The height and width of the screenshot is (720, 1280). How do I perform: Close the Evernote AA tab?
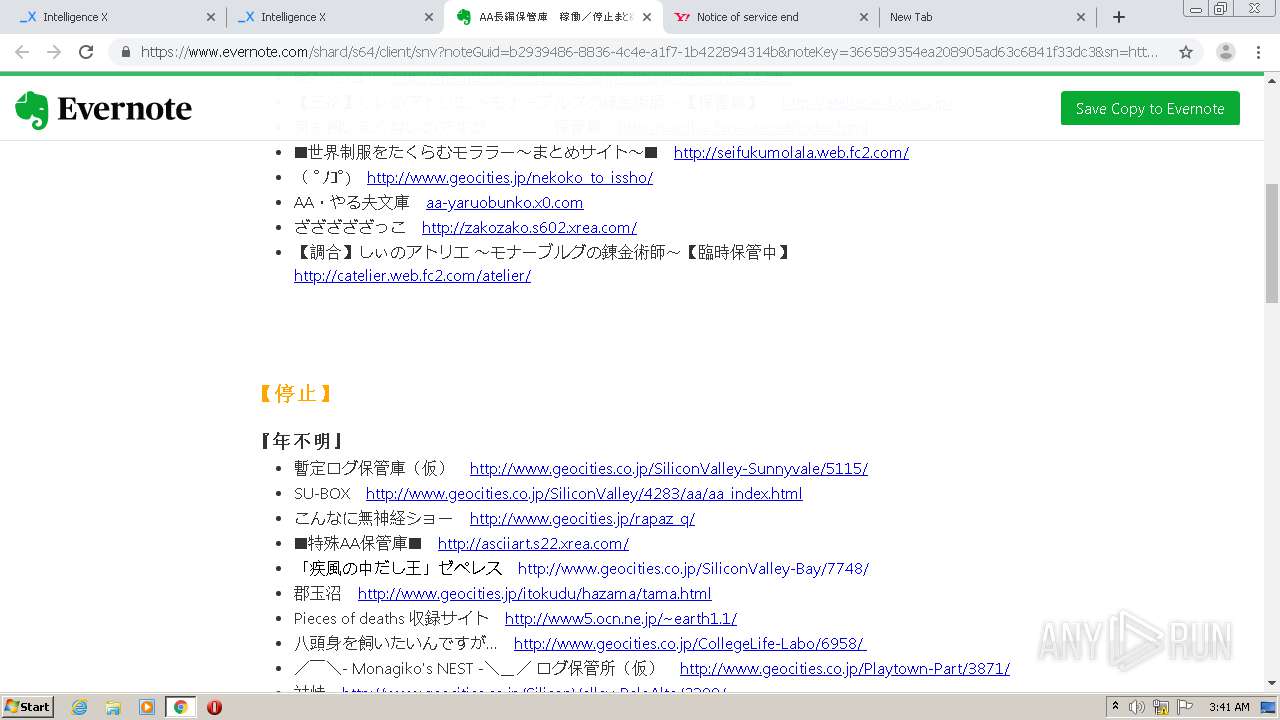(647, 17)
